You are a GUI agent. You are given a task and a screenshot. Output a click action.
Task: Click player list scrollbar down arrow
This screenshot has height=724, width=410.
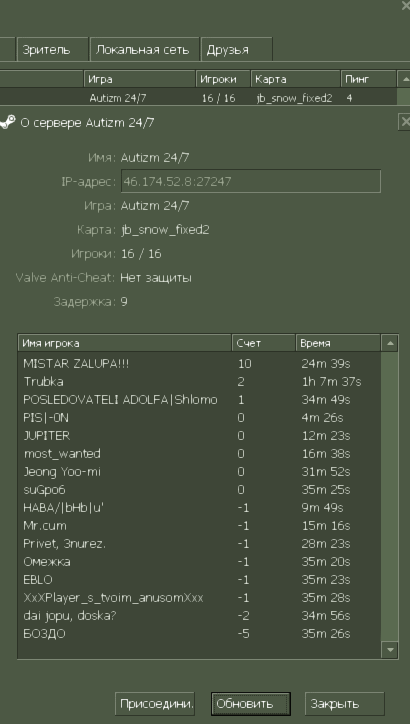[390, 650]
